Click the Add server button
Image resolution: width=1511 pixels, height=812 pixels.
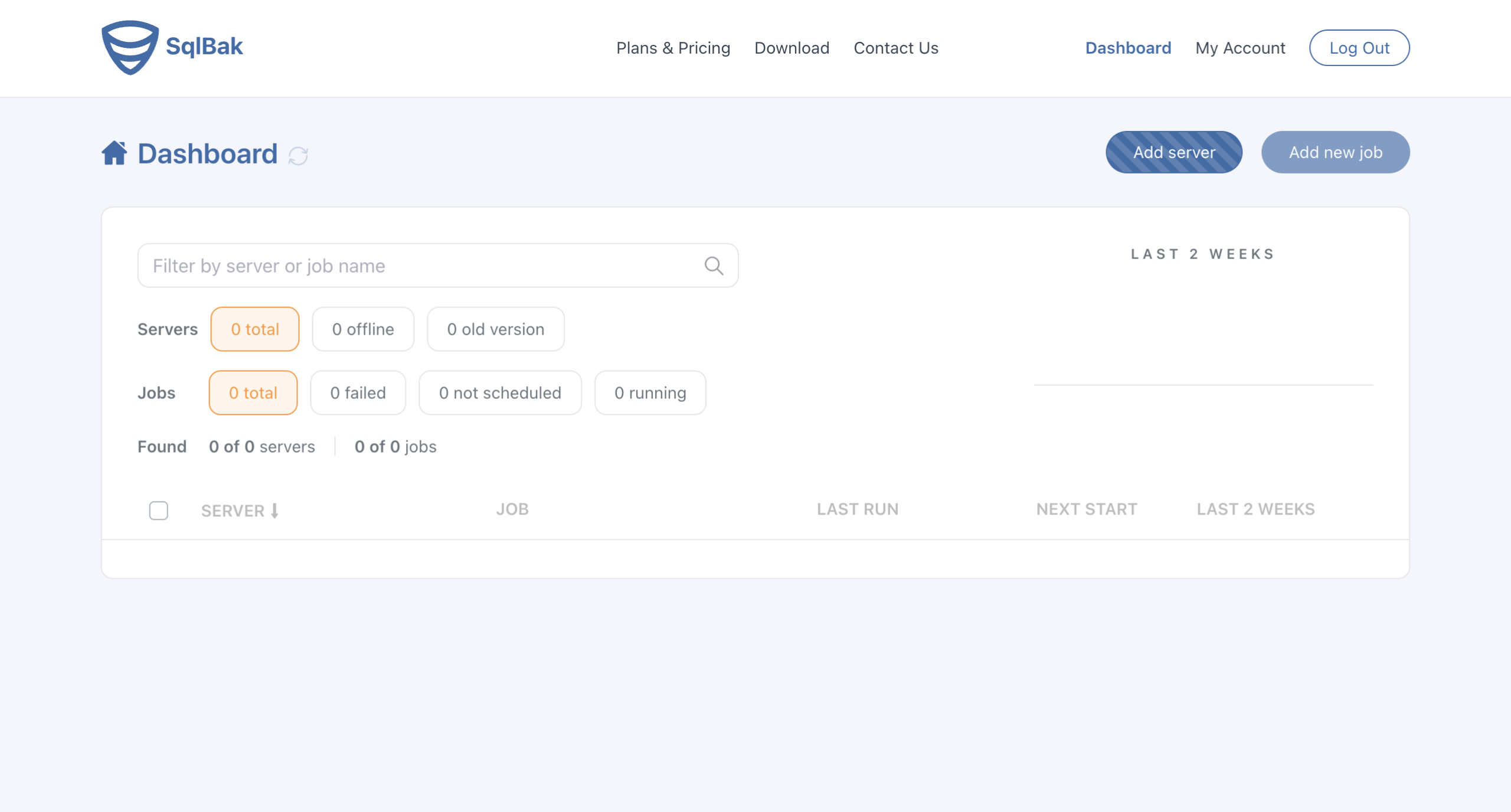(x=1174, y=152)
